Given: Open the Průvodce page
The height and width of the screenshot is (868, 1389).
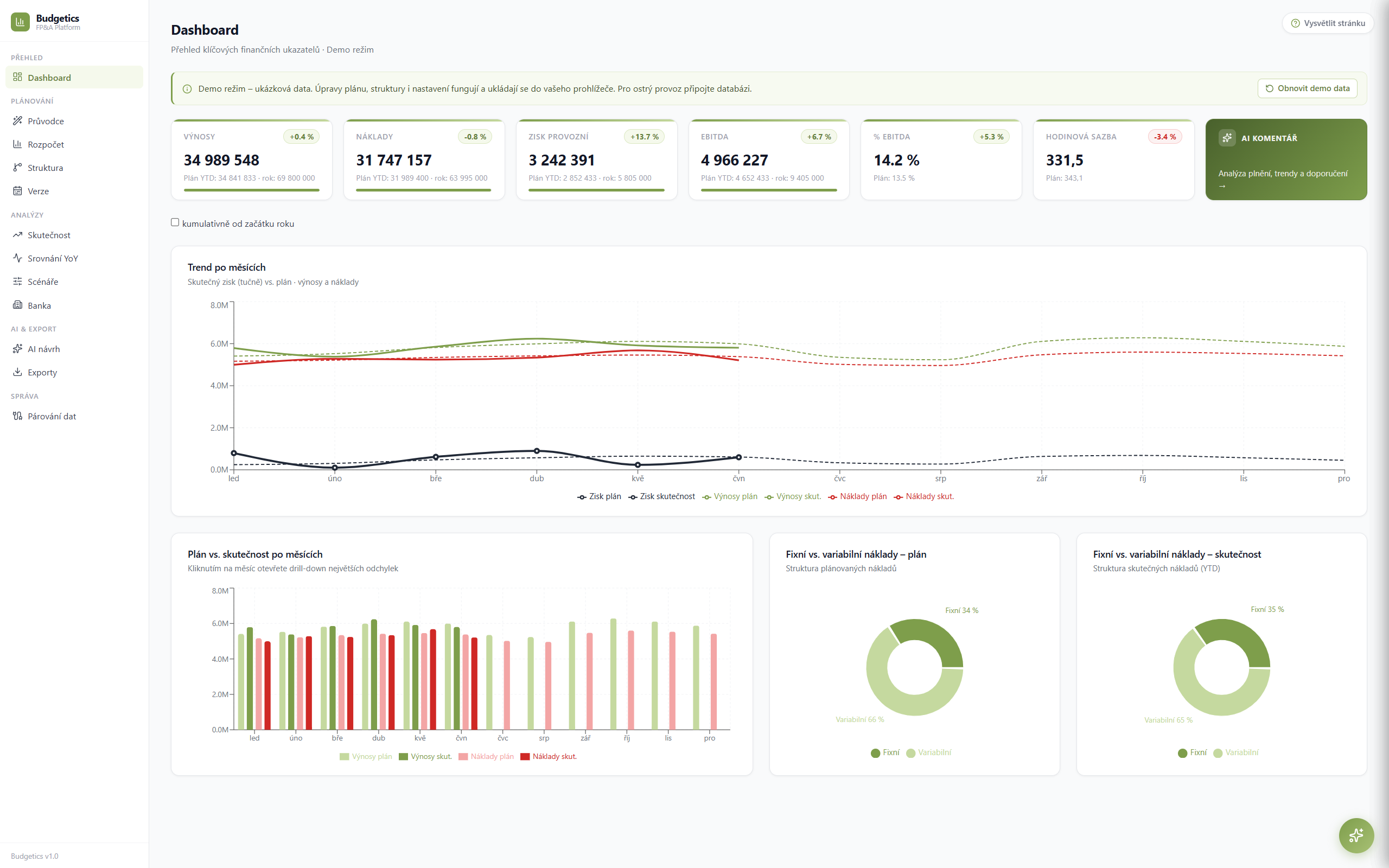Looking at the screenshot, I should pyautogui.click(x=74, y=120).
